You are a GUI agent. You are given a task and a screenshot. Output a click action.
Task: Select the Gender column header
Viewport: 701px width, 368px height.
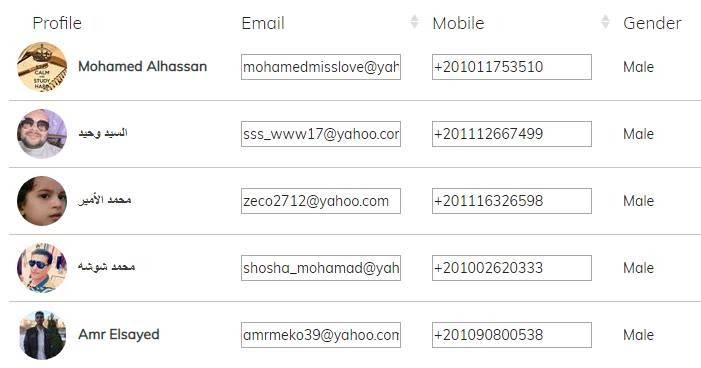point(652,23)
